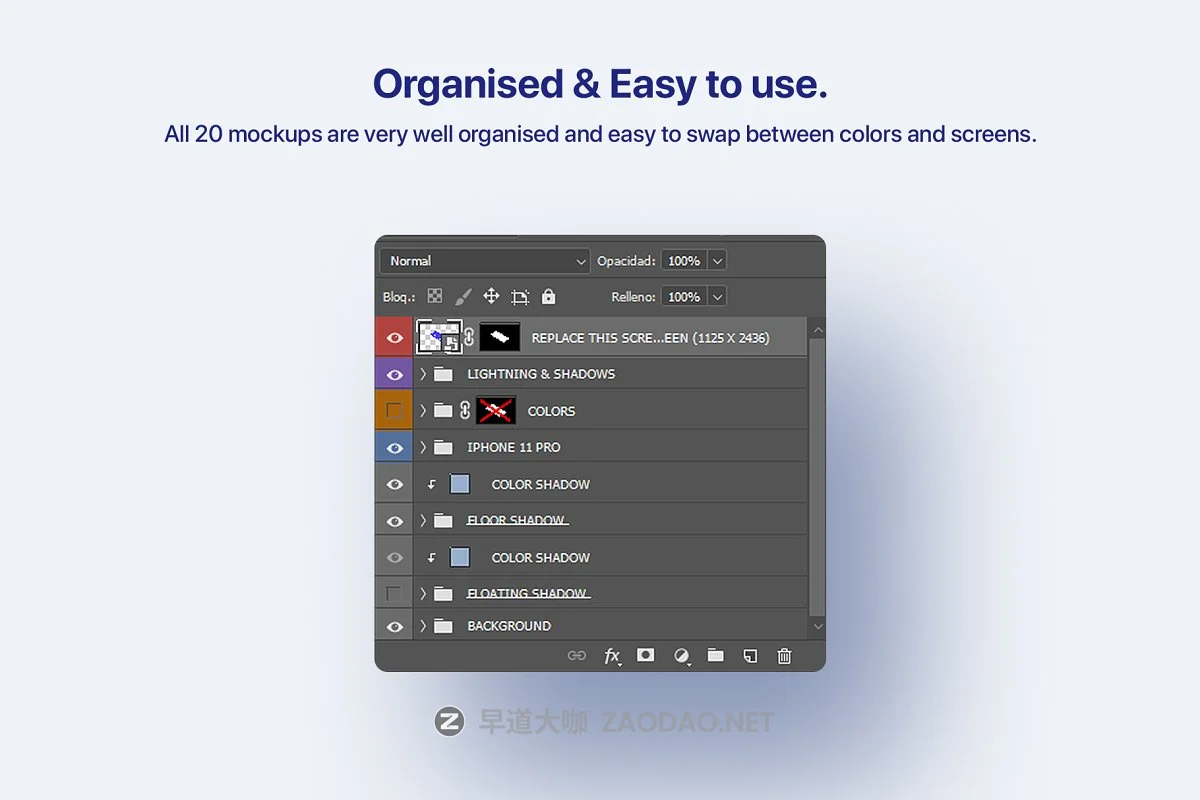Expand the iPhone 11 Pro folder
Screen dimensions: 1200x800
click(x=423, y=447)
